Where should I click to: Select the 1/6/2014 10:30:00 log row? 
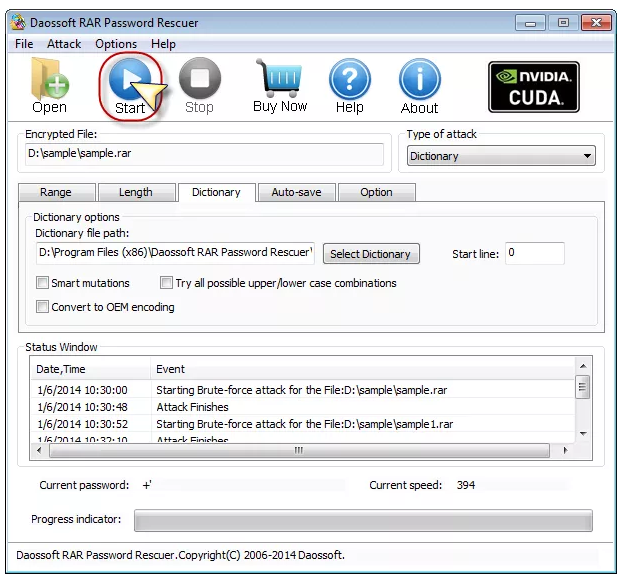pyautogui.click(x=303, y=390)
